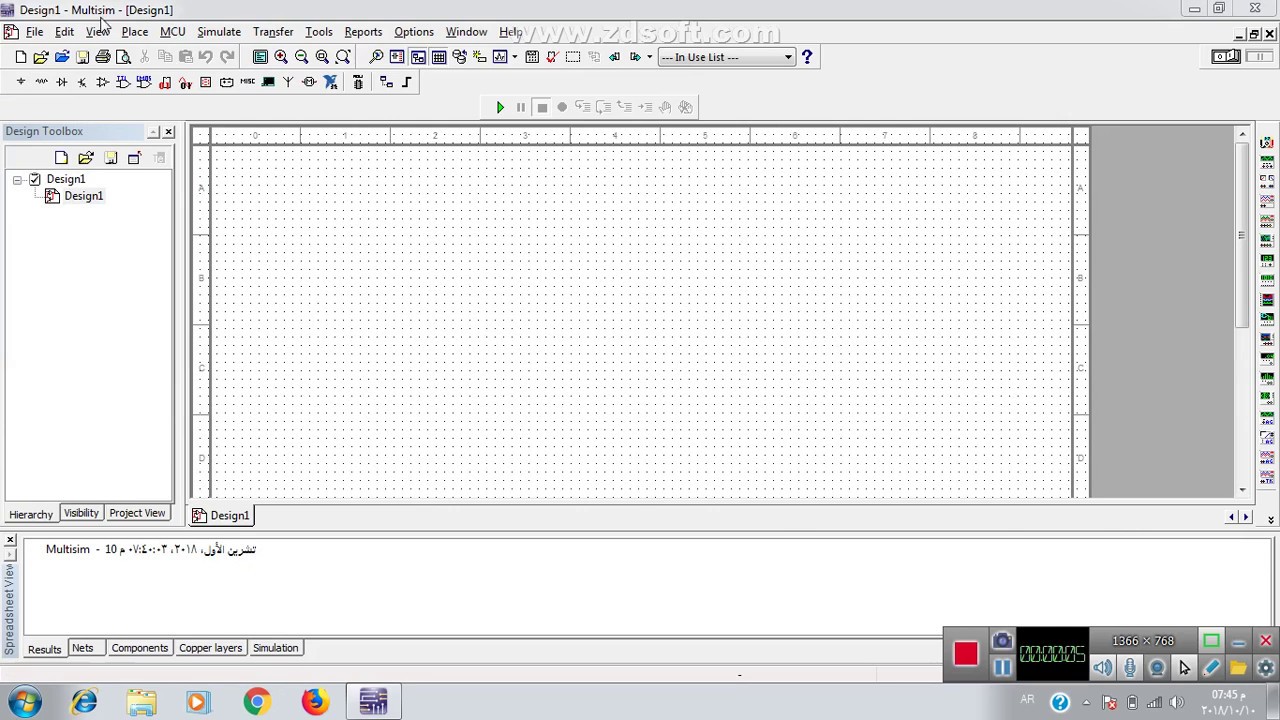Image resolution: width=1280 pixels, height=720 pixels.
Task: Click the Print toolbar icon
Action: pos(103,57)
